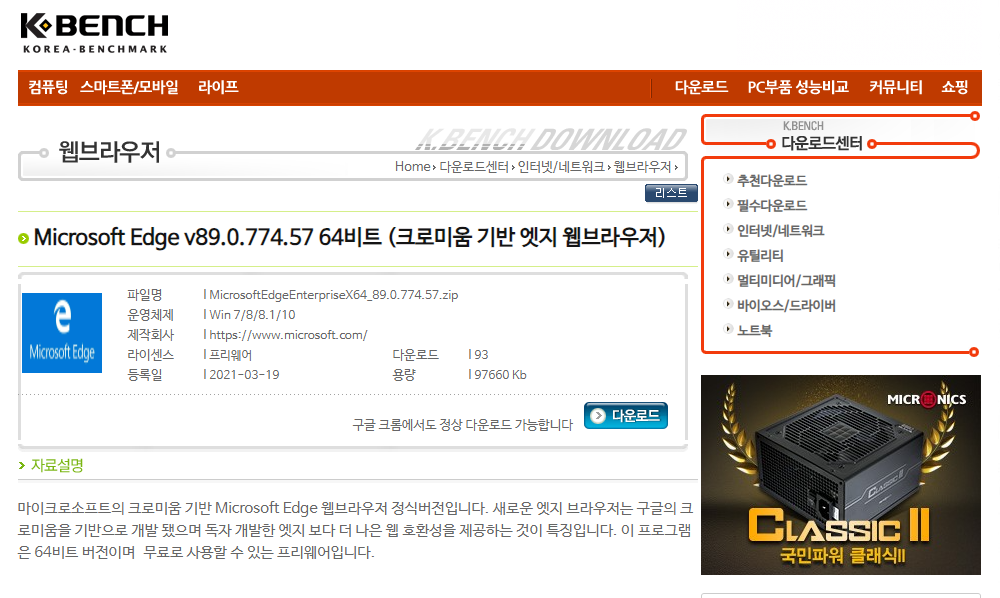Open the https://www.microsoft.com/ manufacturer link
The height and width of the screenshot is (598, 1000).
(x=288, y=335)
